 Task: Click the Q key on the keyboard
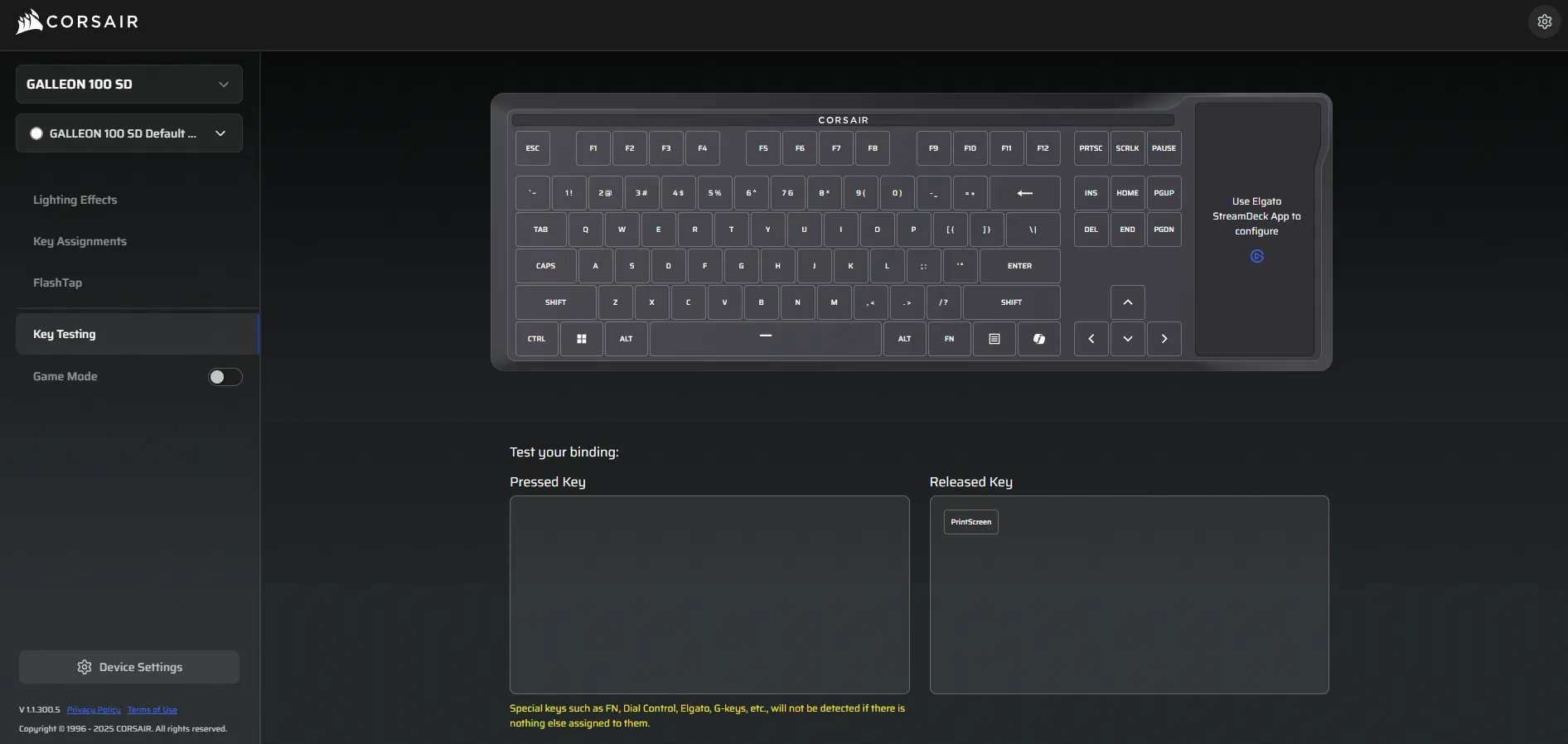586,229
